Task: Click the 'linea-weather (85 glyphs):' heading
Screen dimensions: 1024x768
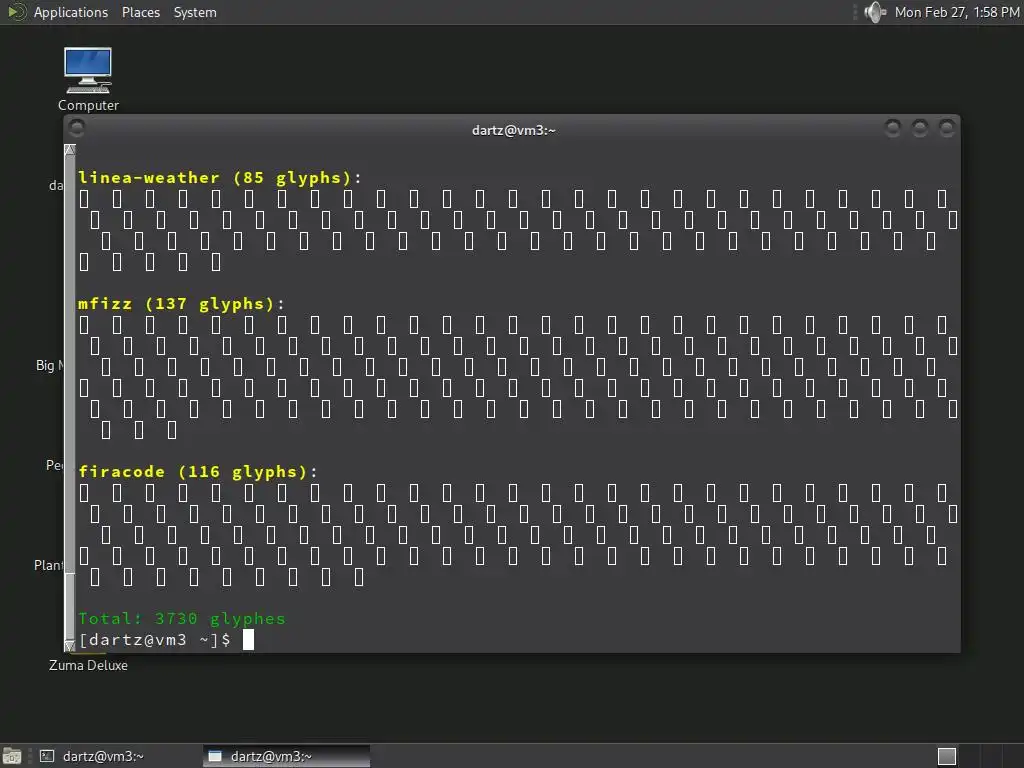Action: point(219,178)
